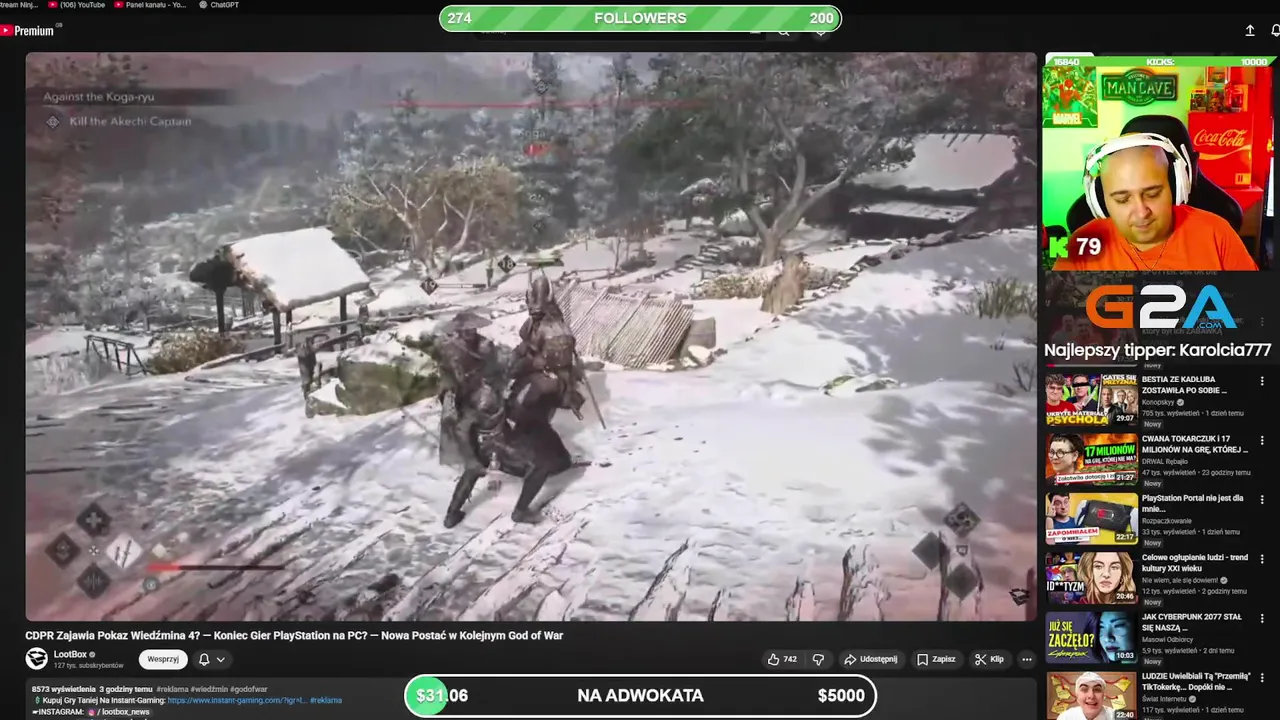1280x720 pixels.
Task: Click the NA ADWOKATA donation goal bar
Action: pyautogui.click(x=640, y=696)
